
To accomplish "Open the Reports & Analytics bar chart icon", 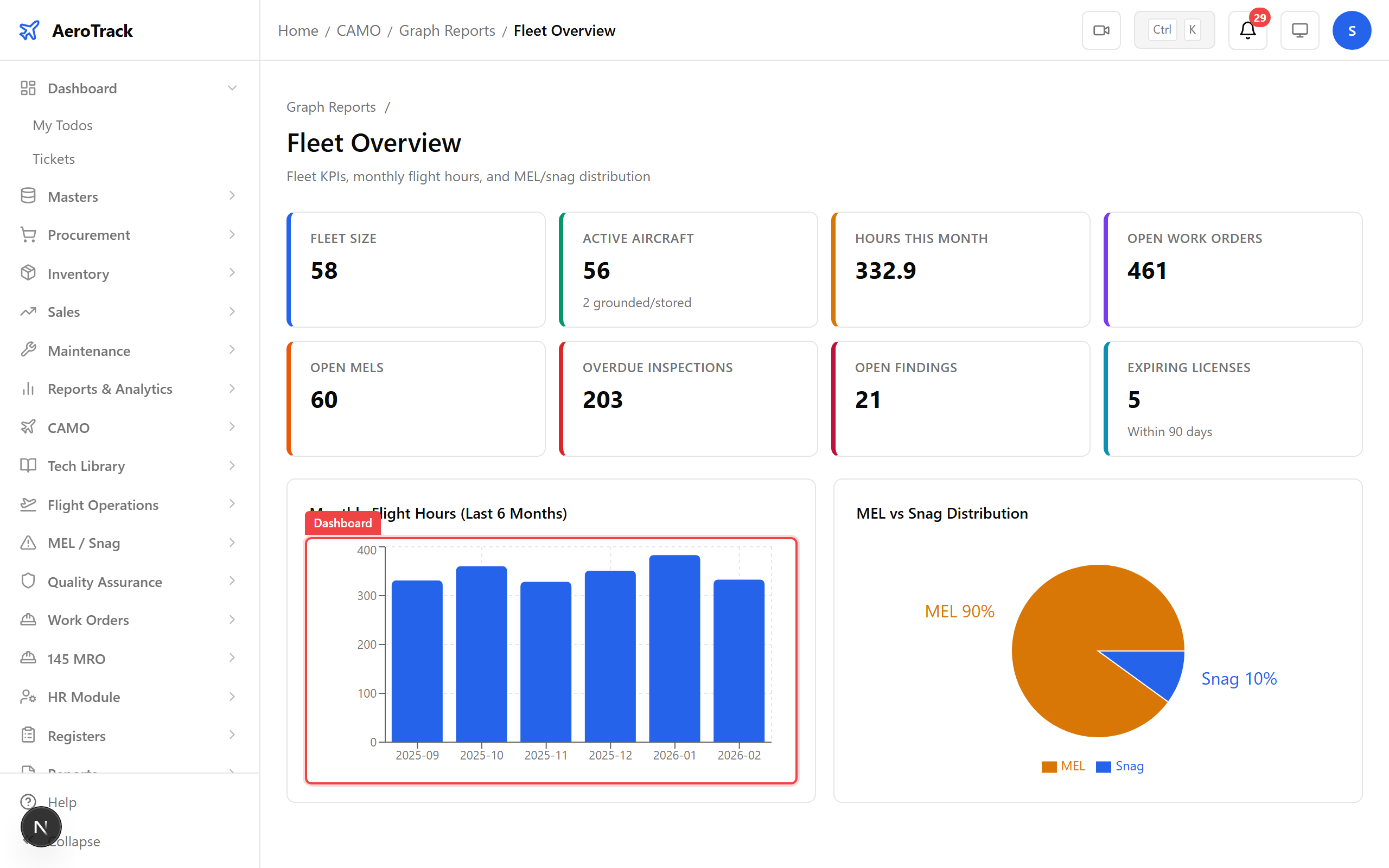I will (28, 388).
